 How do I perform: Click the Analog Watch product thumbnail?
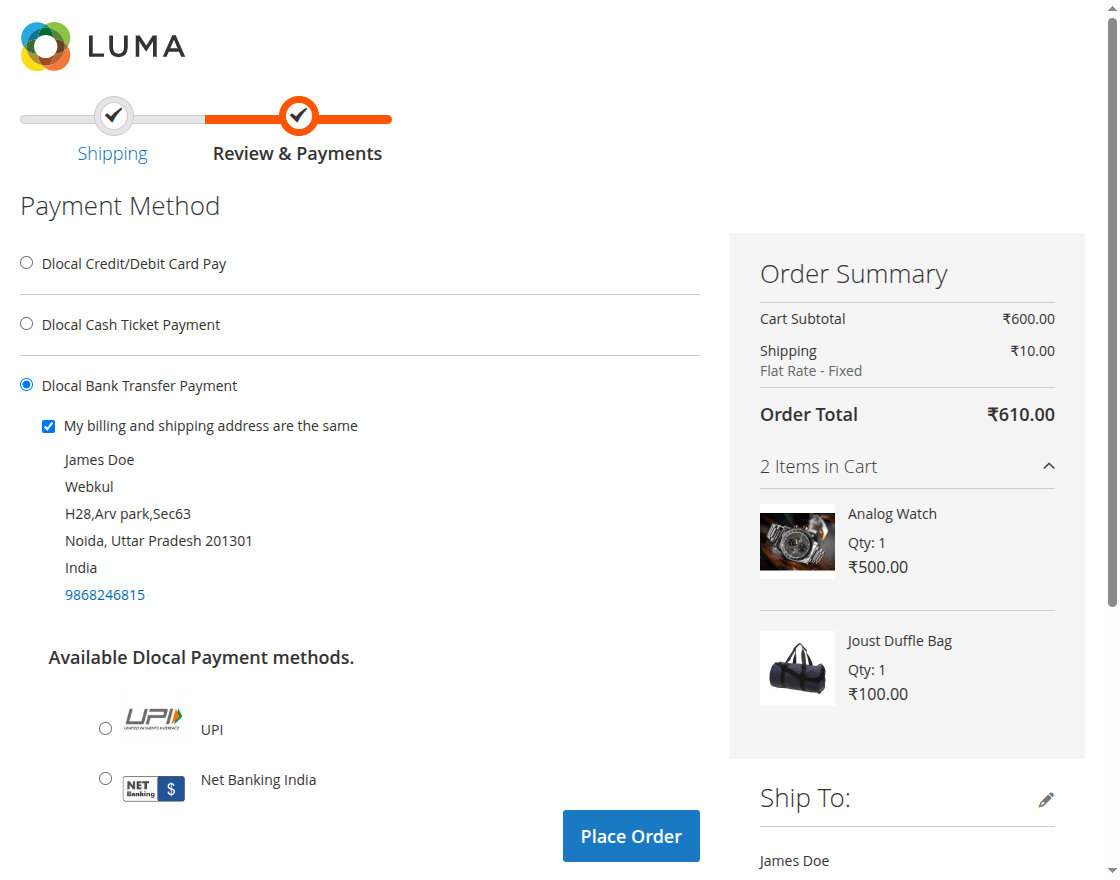(797, 545)
